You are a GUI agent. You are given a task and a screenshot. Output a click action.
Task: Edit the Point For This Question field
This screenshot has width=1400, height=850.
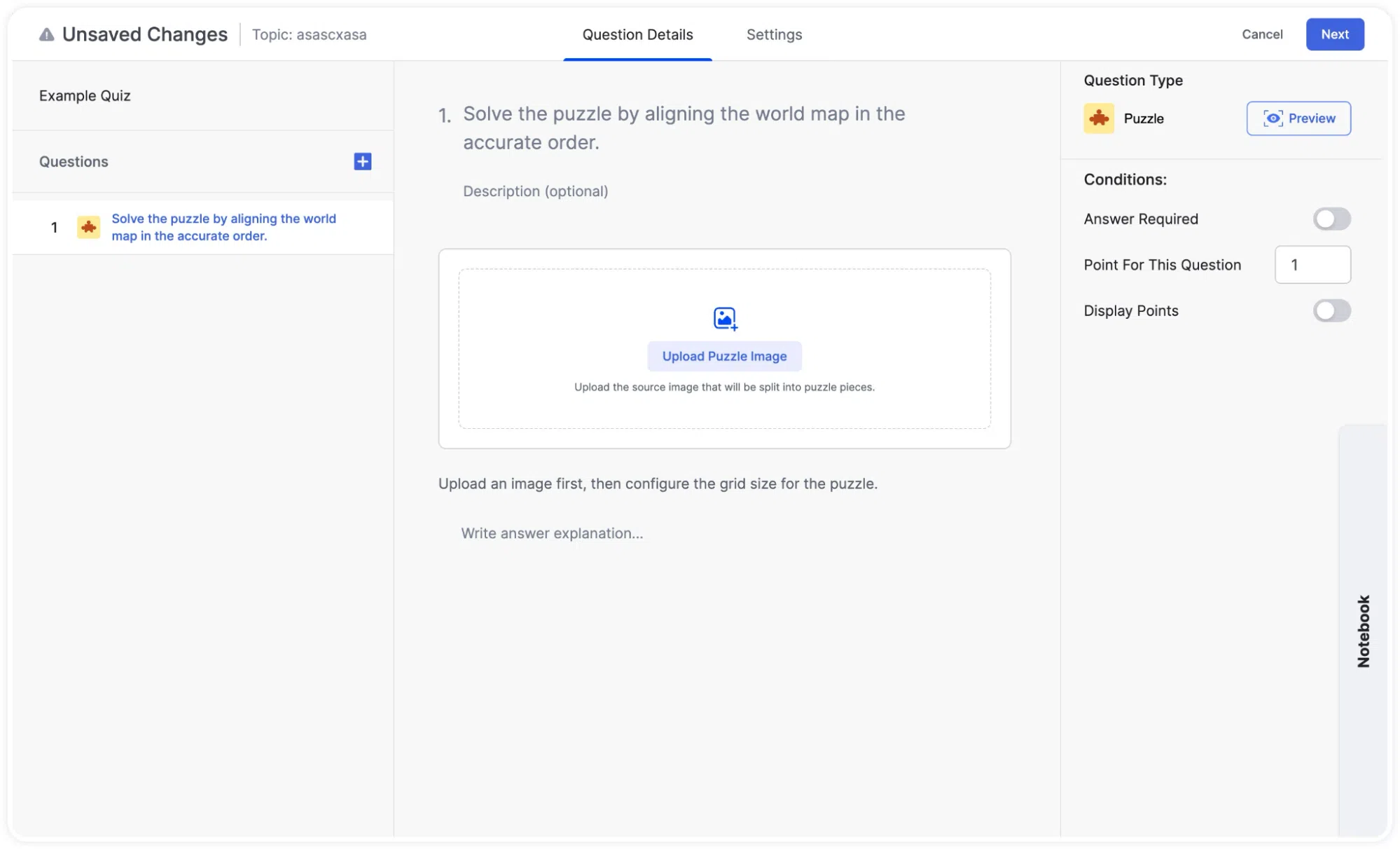pos(1312,265)
